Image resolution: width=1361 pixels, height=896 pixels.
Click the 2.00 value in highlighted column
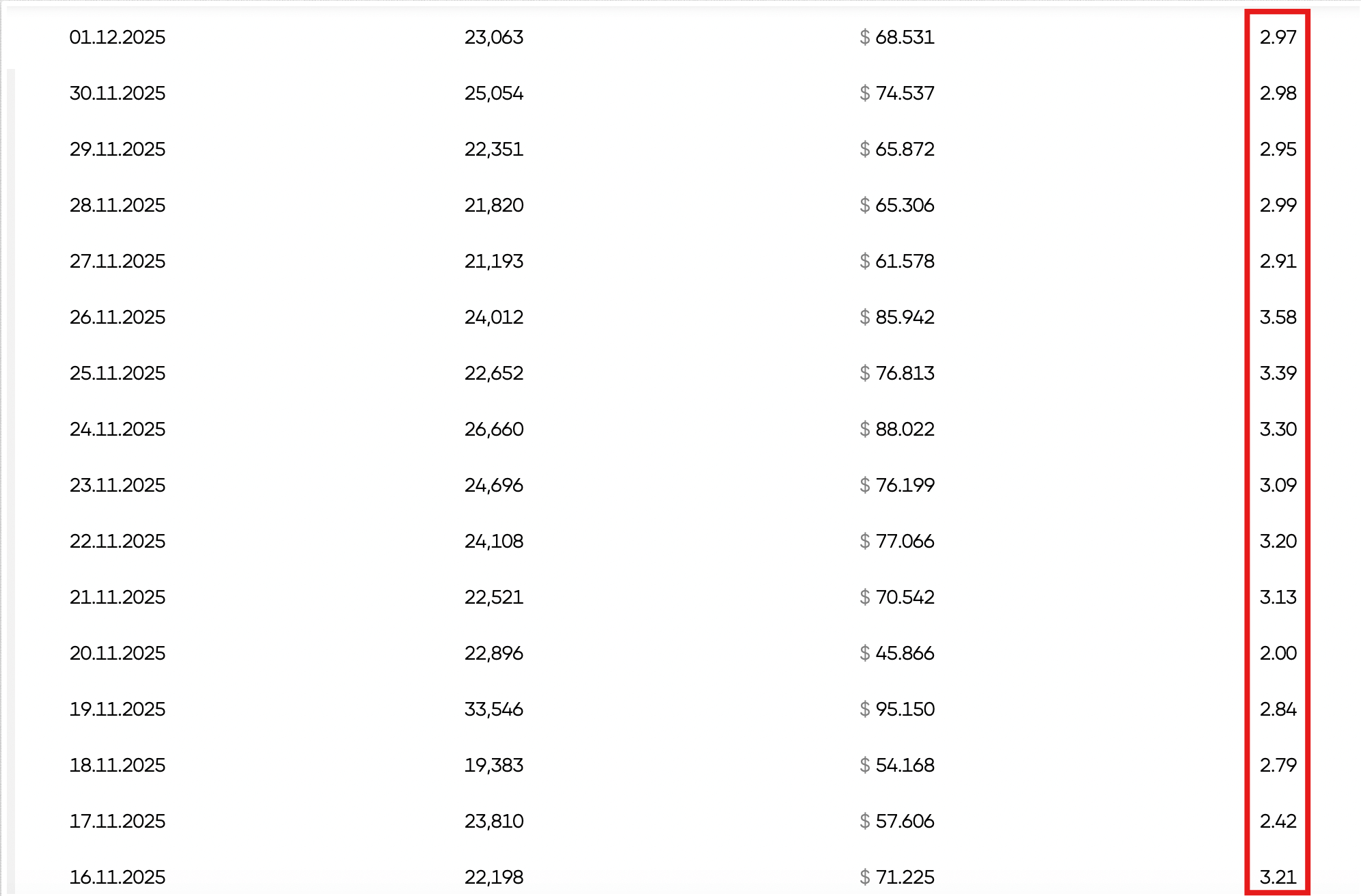point(1278,653)
